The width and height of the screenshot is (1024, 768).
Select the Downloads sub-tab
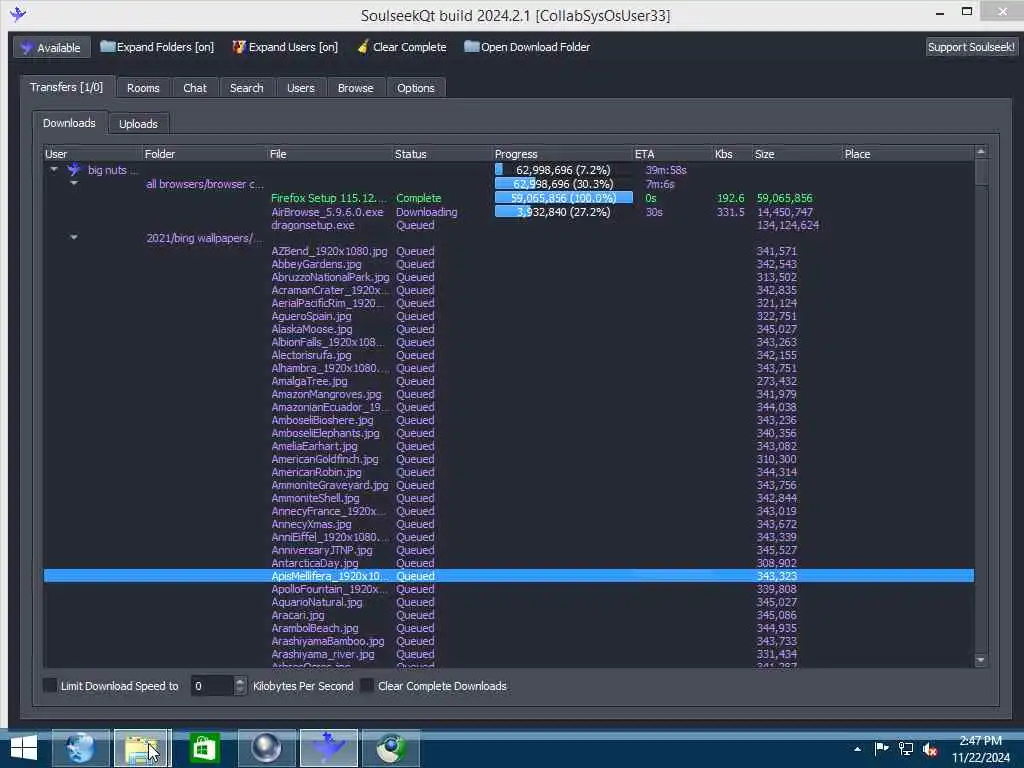click(x=69, y=123)
